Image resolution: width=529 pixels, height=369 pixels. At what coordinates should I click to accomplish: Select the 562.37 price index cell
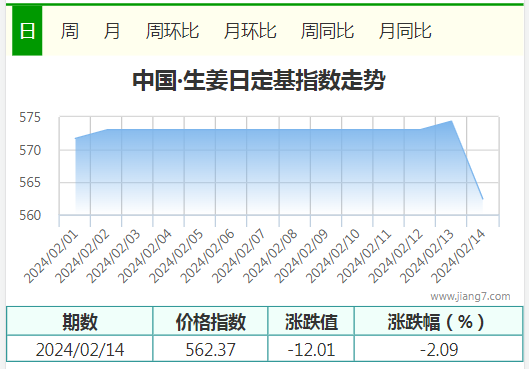coord(210,349)
